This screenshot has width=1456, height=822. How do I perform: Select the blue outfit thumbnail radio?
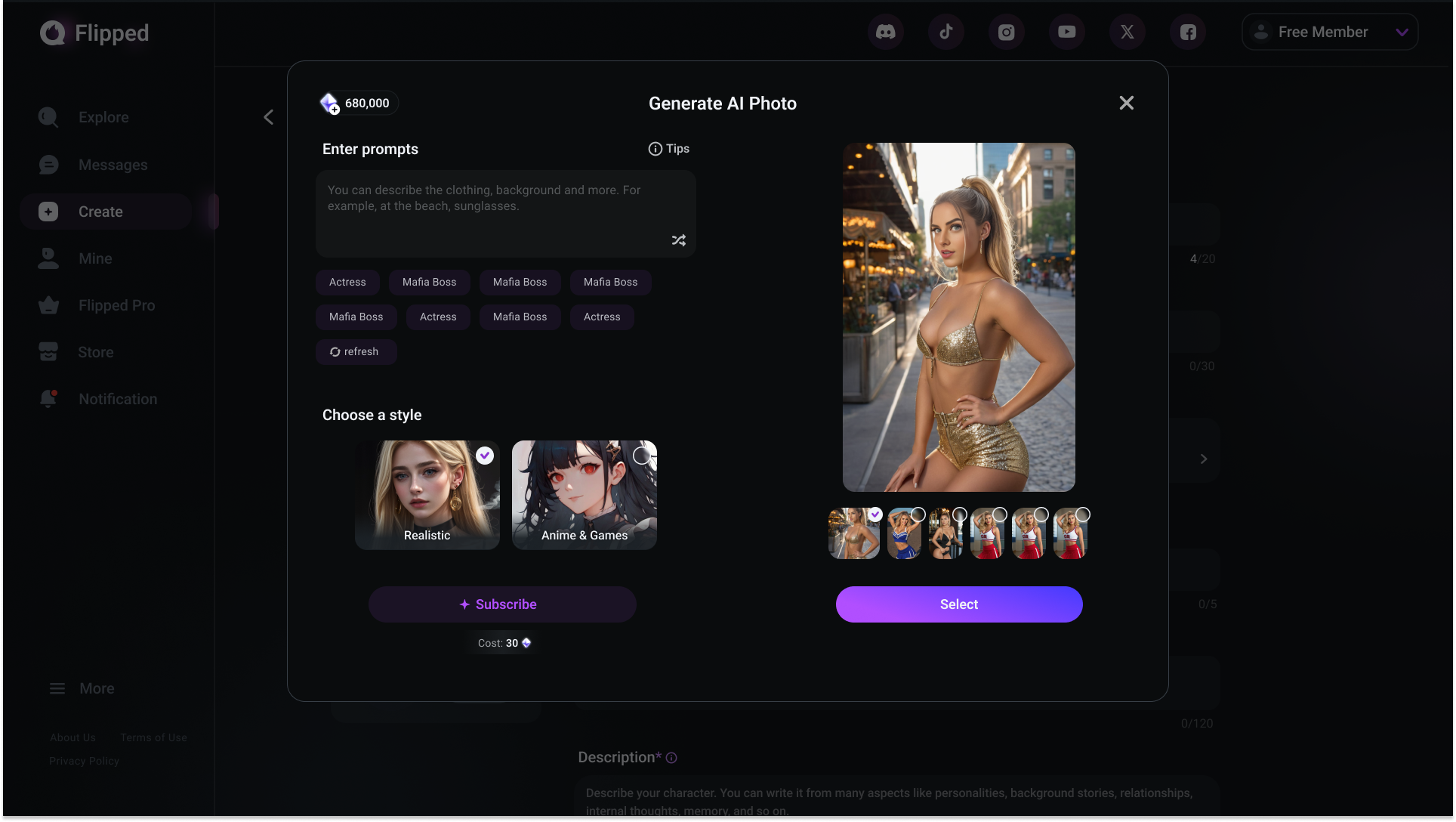coord(918,515)
